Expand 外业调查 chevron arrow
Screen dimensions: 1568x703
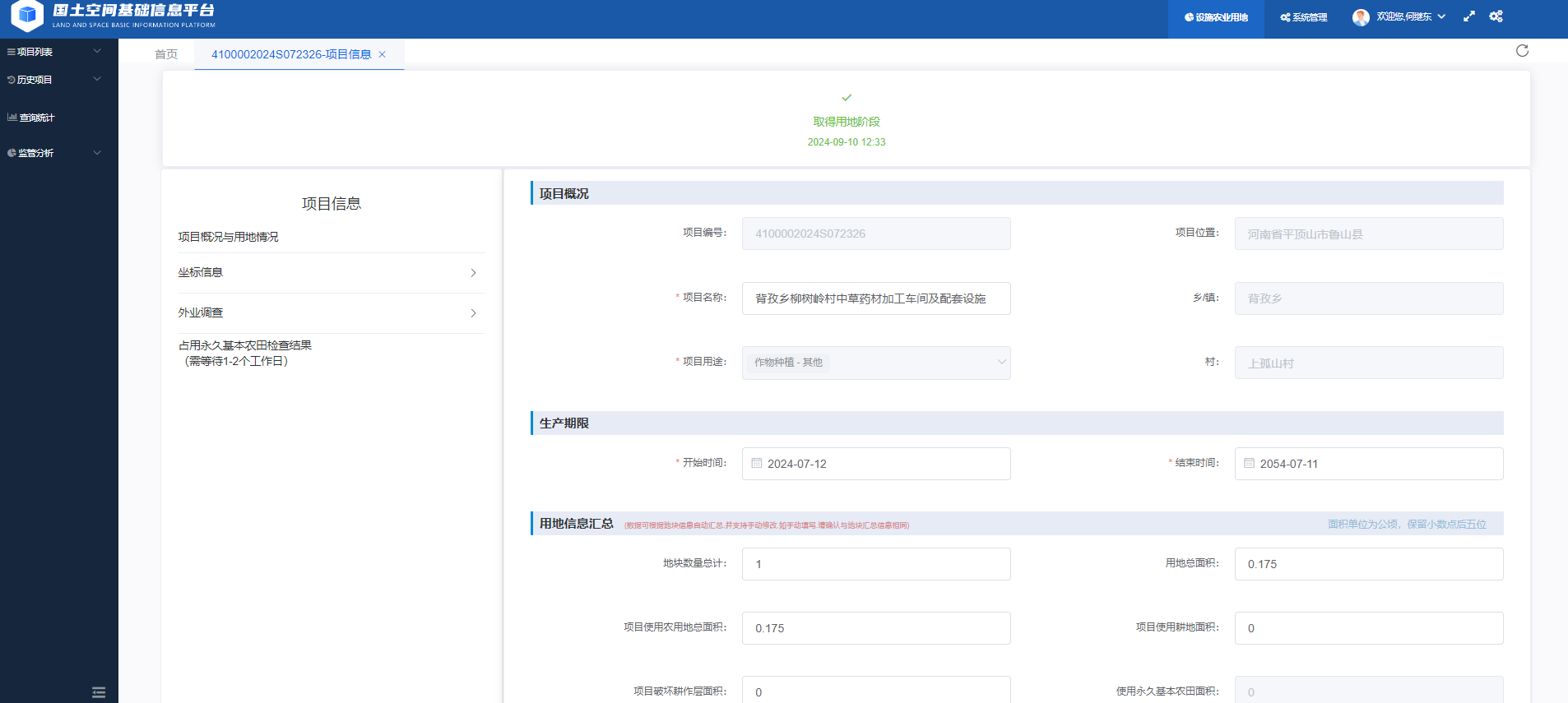(473, 313)
